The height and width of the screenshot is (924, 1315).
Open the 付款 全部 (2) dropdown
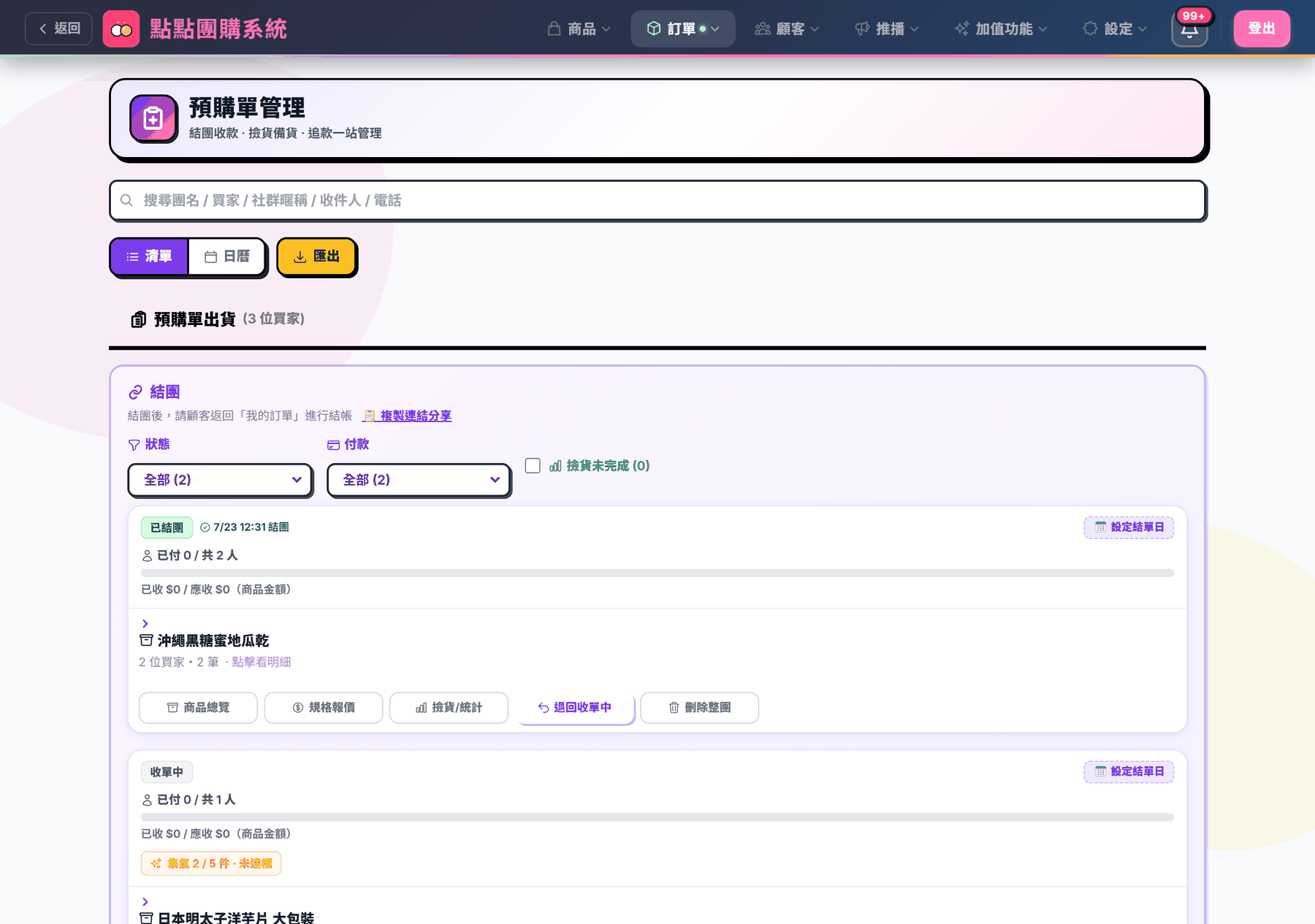[x=419, y=480]
